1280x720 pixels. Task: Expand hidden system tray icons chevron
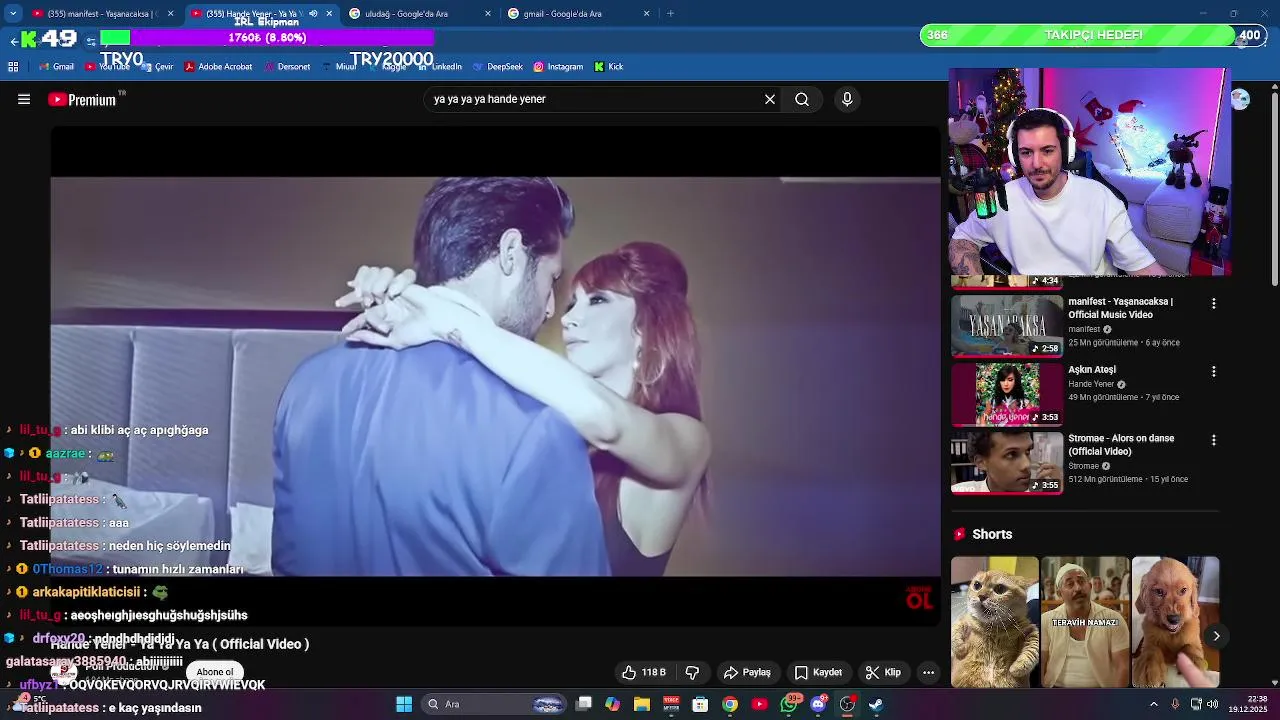pyautogui.click(x=1153, y=704)
